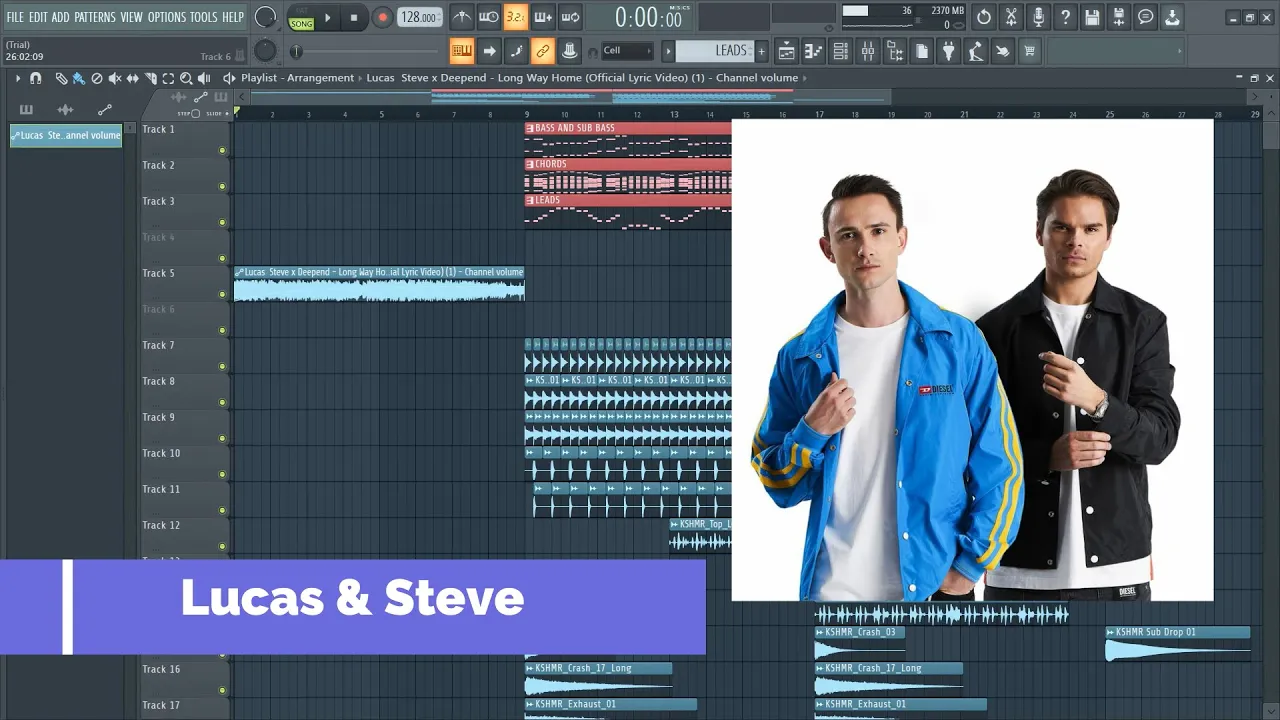Toggle Pat/Song mode switch
Viewport: 1280px width, 720px height.
[301, 18]
